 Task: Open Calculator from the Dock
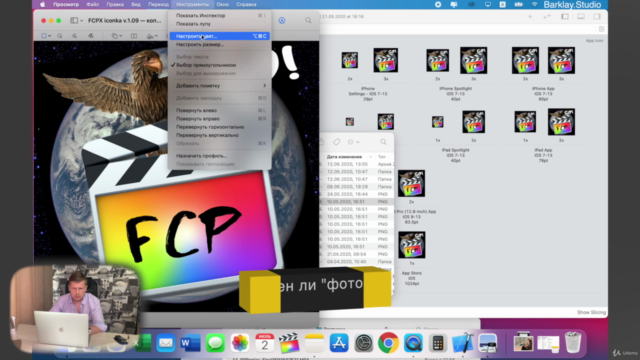tap(438, 343)
